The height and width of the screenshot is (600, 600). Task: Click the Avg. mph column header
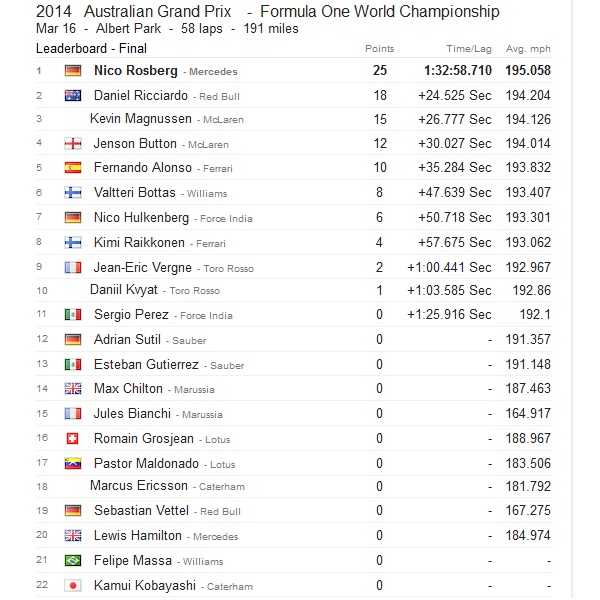point(528,49)
